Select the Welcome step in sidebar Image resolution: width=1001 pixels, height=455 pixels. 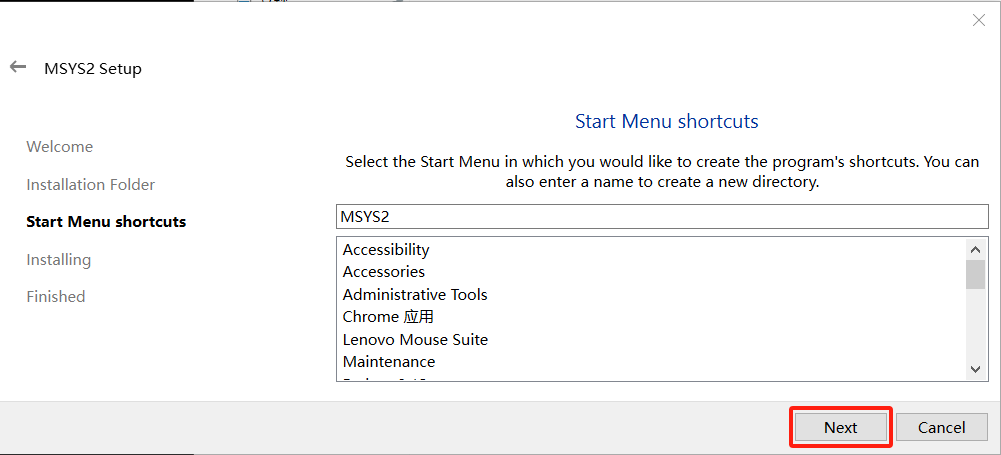[59, 147]
